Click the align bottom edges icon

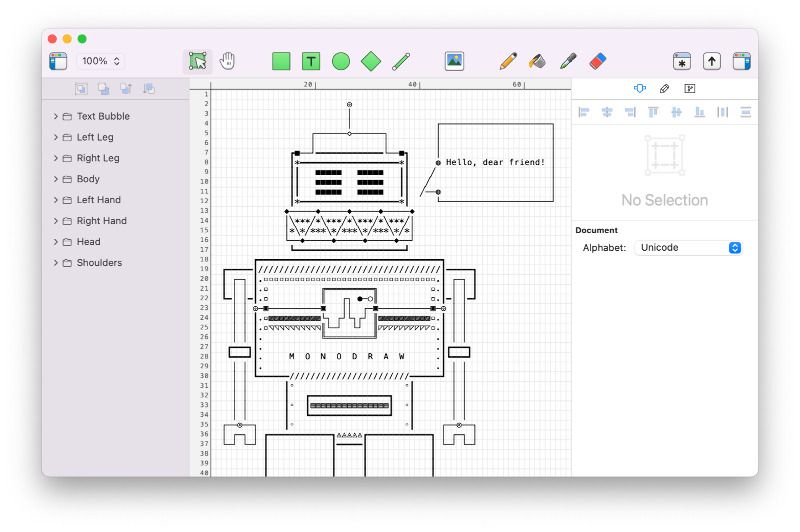click(x=699, y=112)
